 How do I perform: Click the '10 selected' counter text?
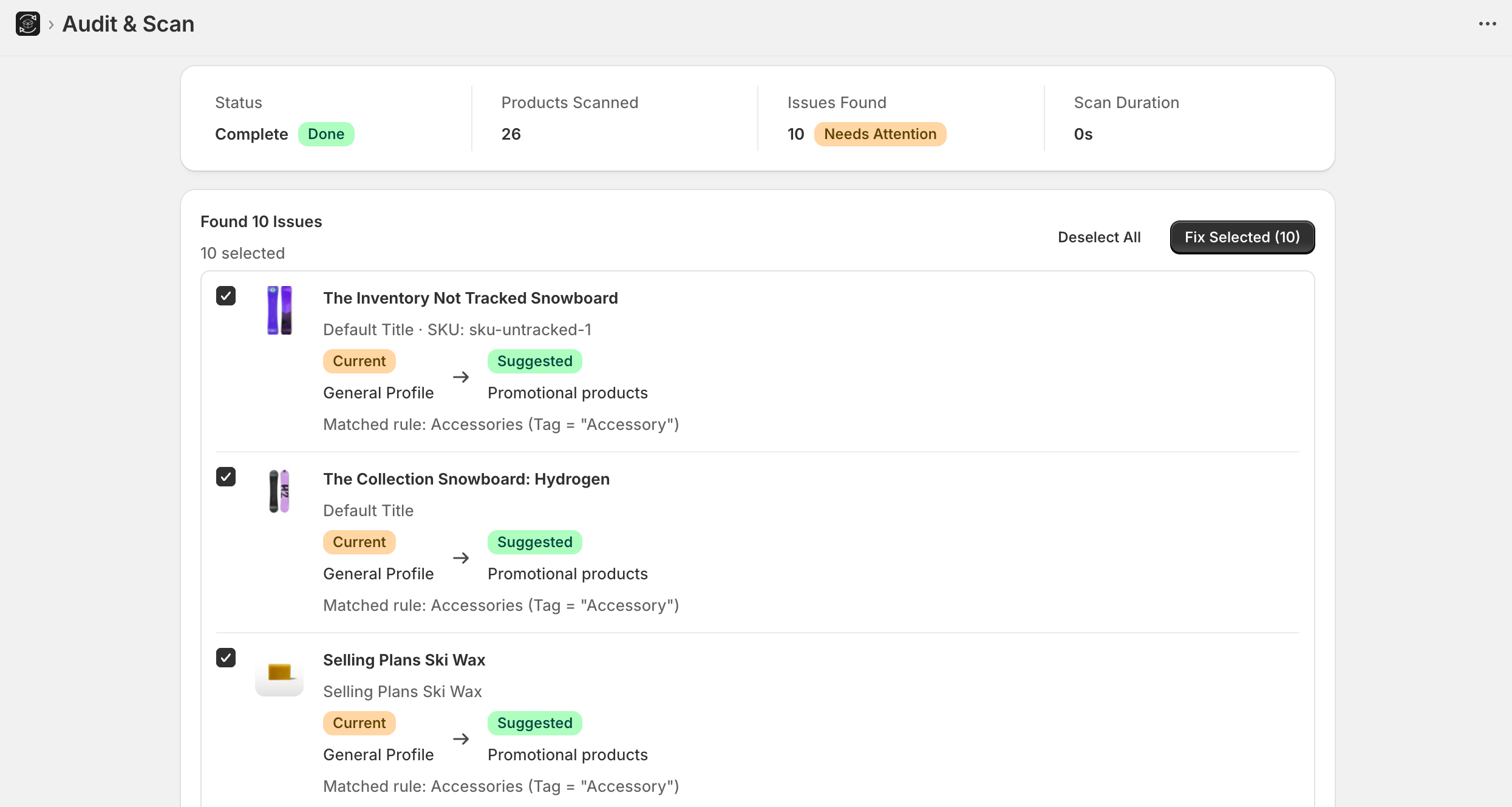click(242, 253)
